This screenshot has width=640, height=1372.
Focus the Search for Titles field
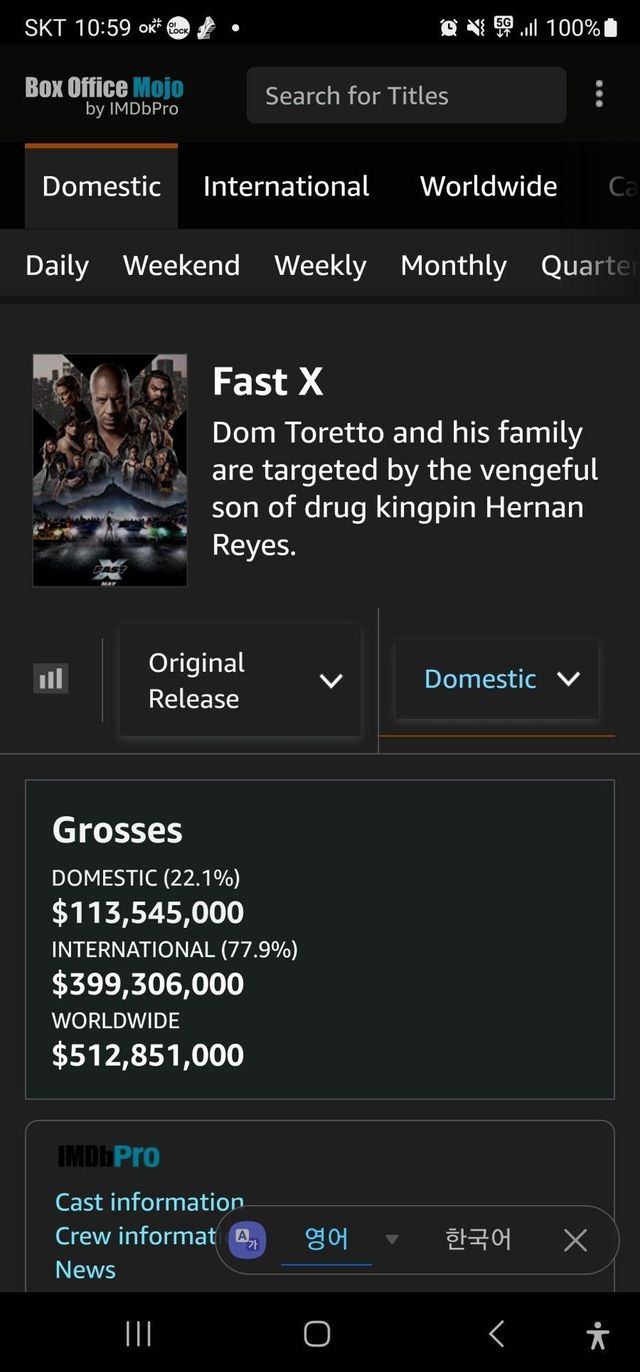pos(405,95)
